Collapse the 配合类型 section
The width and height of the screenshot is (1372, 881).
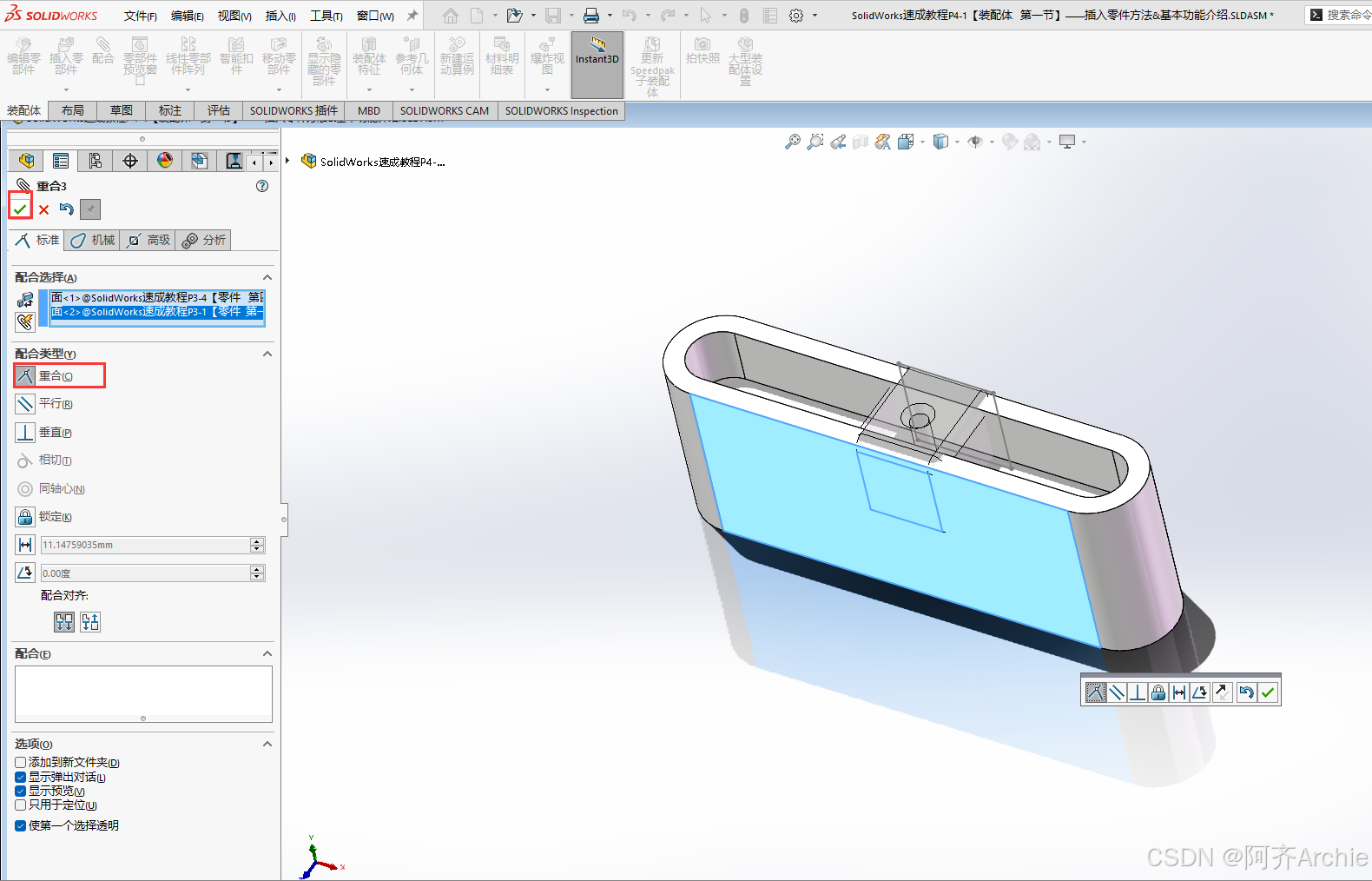point(267,354)
